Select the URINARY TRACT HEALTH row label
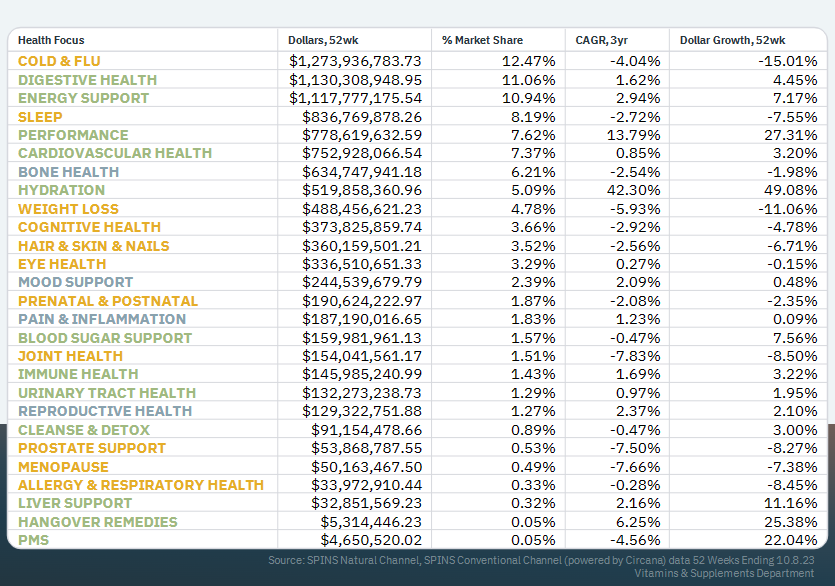This screenshot has height=586, width=835. pyautogui.click(x=107, y=393)
